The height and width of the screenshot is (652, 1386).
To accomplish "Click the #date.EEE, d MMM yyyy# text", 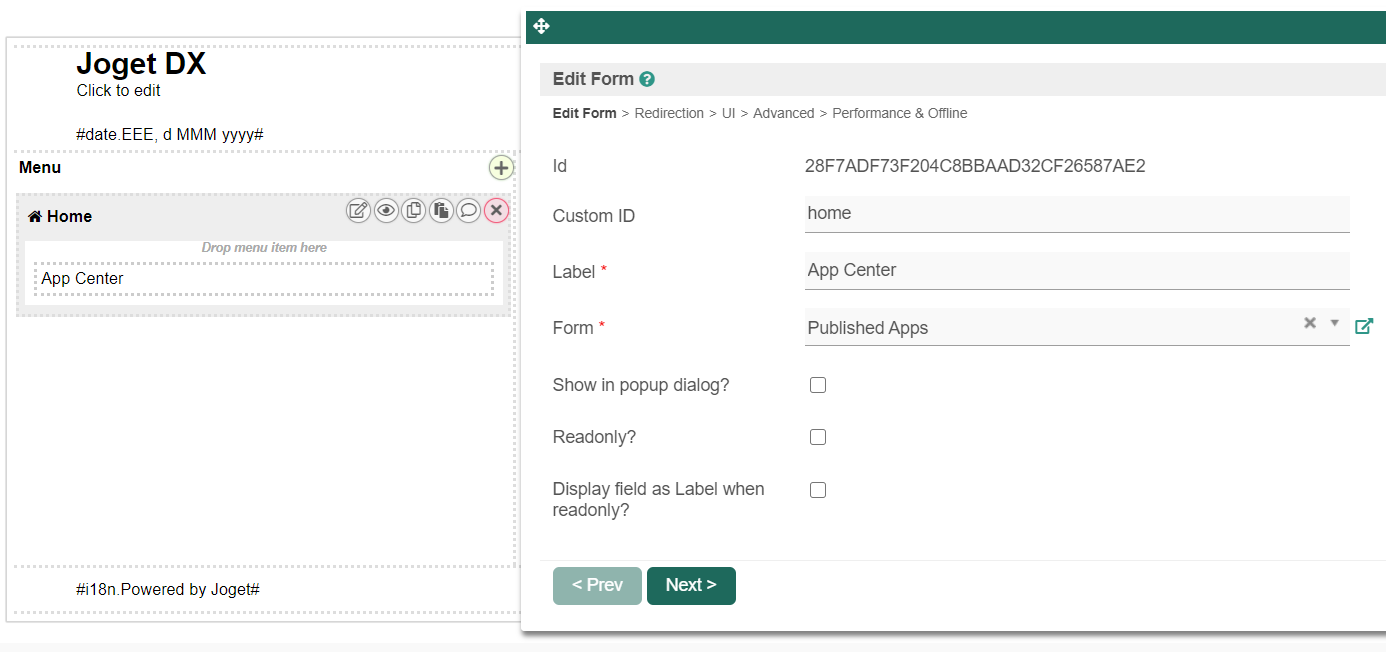I will tap(170, 134).
